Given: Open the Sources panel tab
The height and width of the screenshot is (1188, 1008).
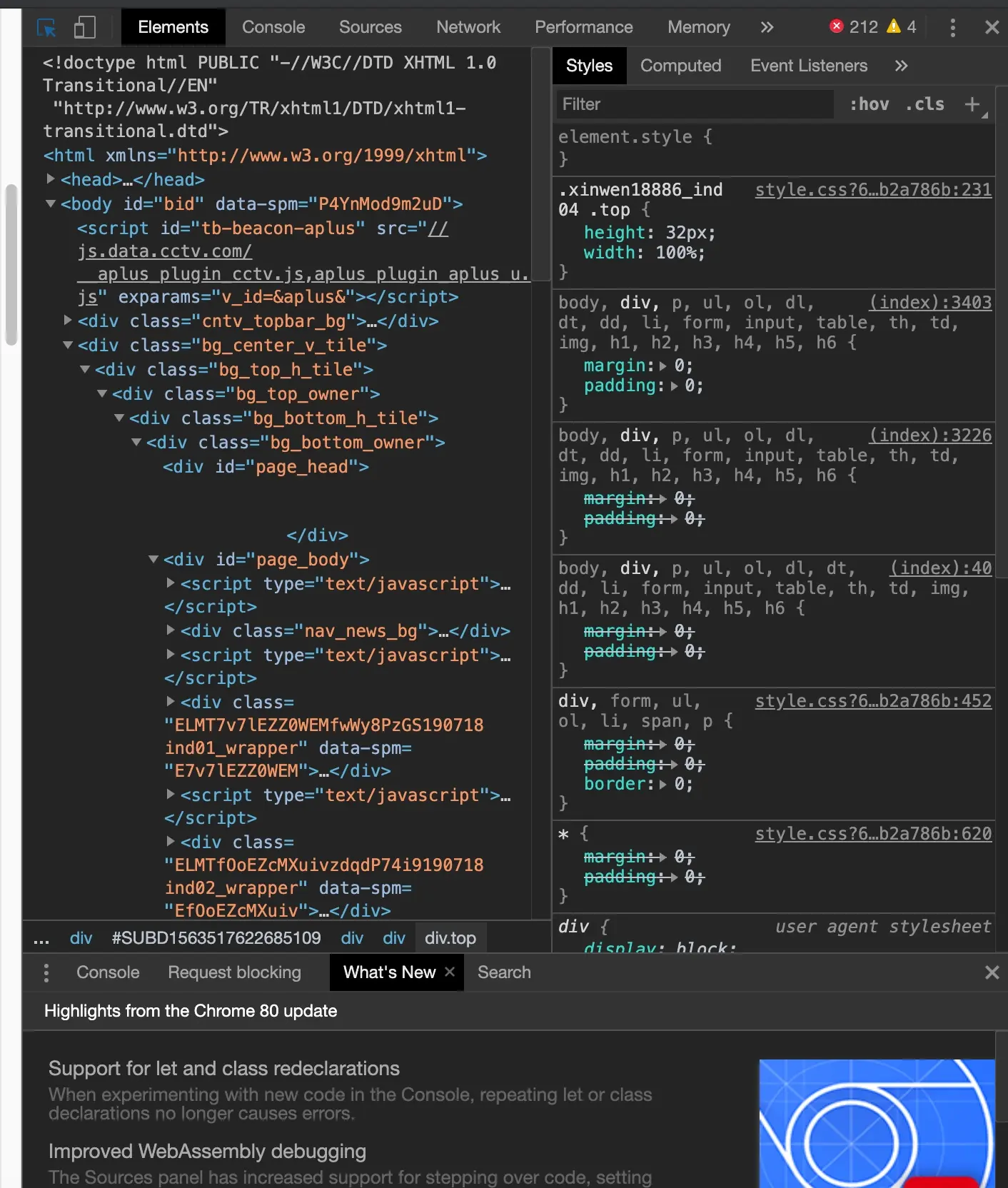Looking at the screenshot, I should coord(371,27).
